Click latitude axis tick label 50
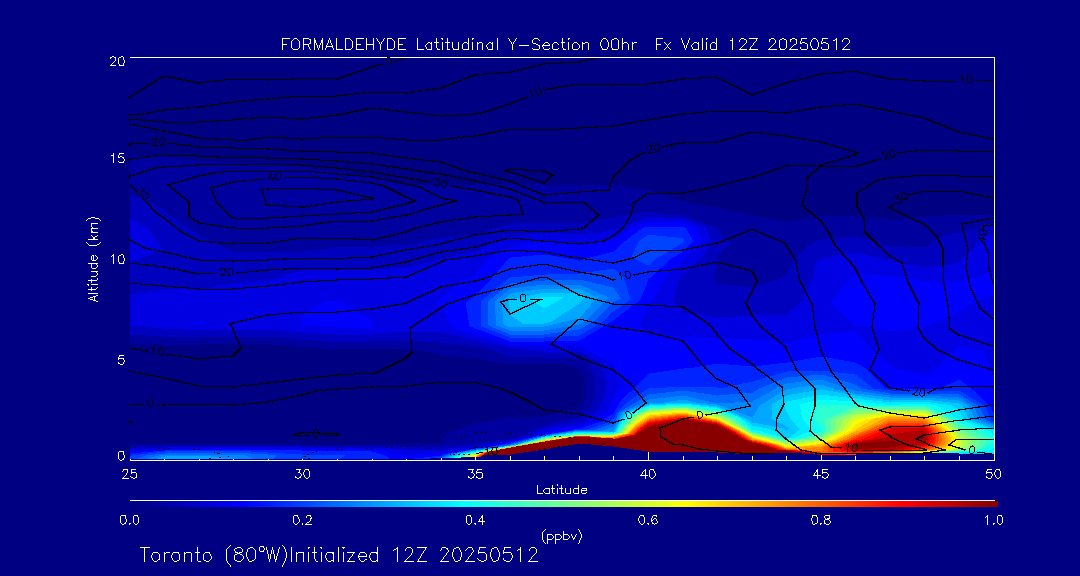 point(993,474)
